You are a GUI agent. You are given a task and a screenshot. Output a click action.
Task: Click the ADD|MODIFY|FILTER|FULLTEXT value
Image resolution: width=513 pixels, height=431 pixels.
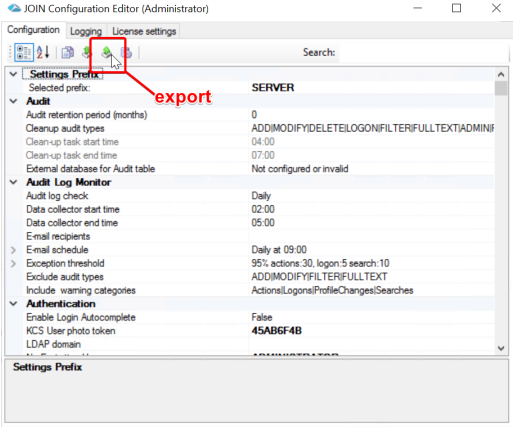[319, 277]
